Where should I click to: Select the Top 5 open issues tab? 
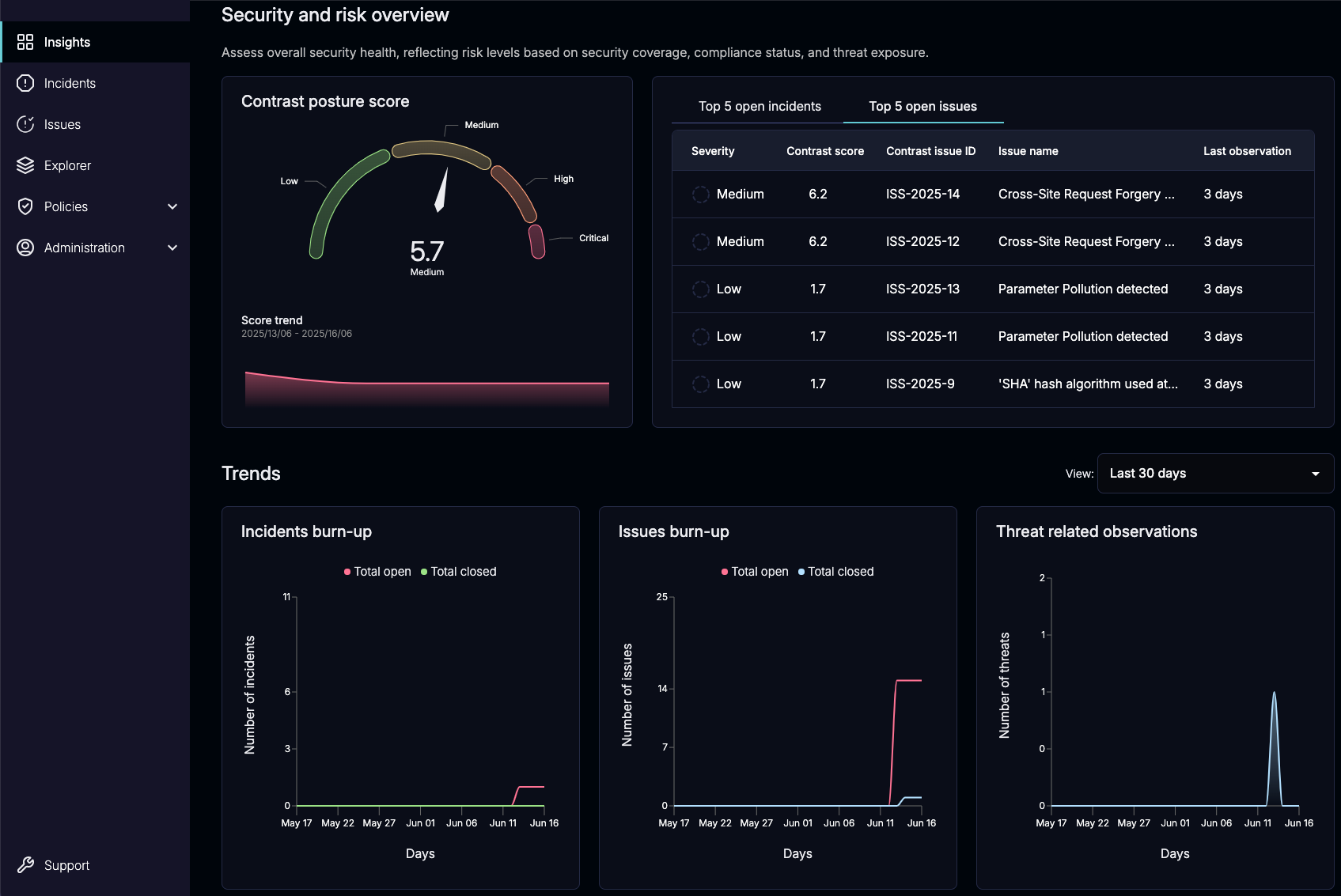(x=923, y=106)
